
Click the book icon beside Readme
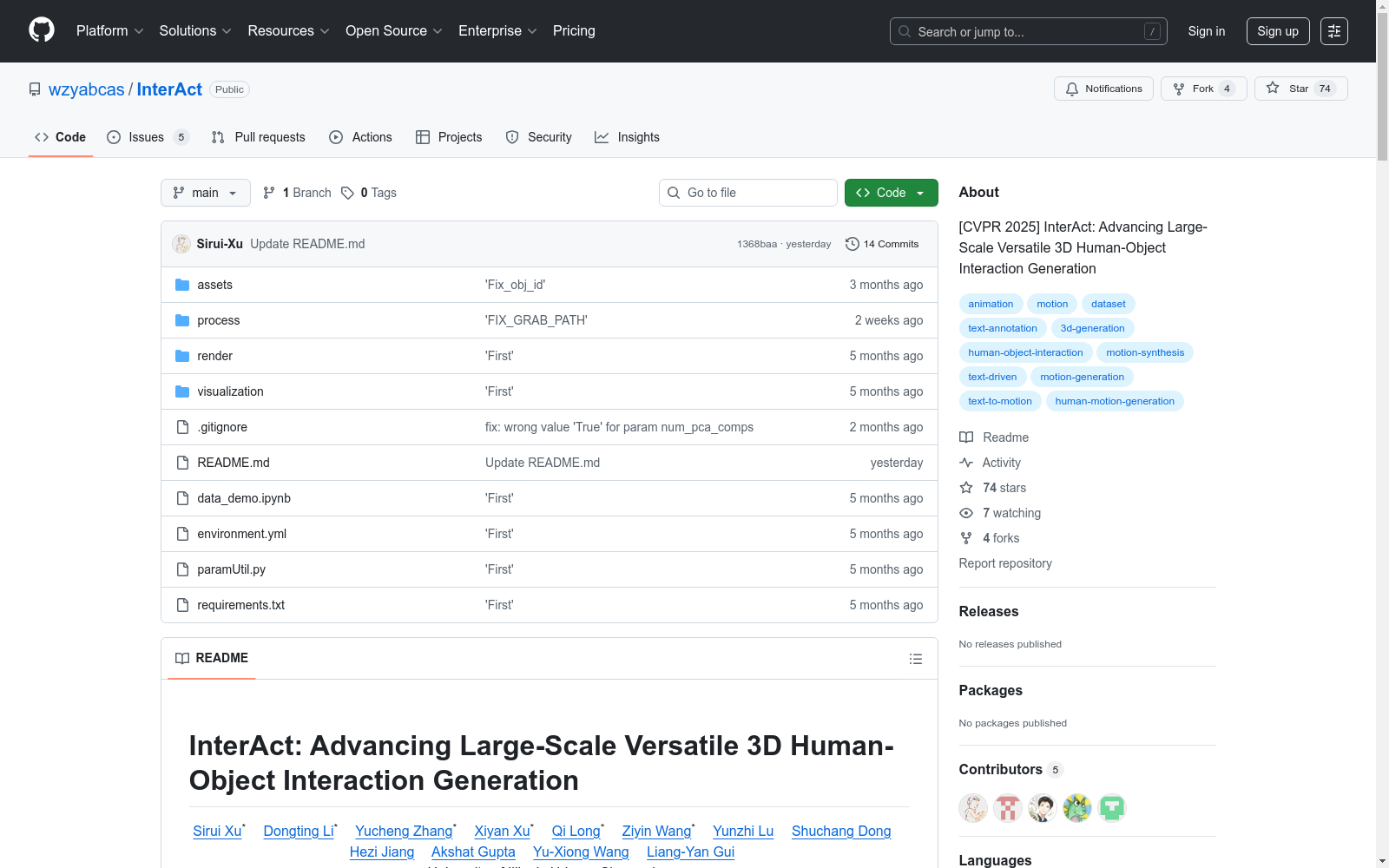click(966, 437)
